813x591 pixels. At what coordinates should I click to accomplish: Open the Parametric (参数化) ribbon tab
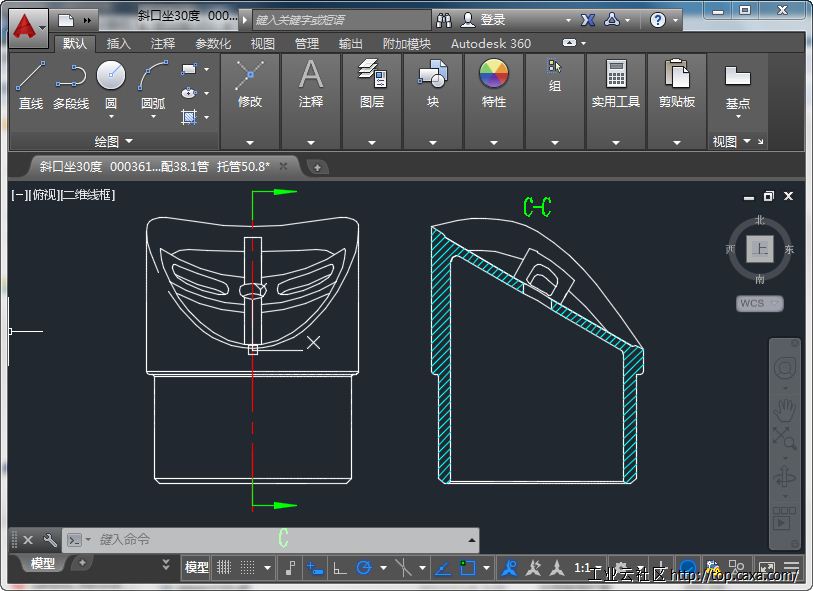click(212, 44)
